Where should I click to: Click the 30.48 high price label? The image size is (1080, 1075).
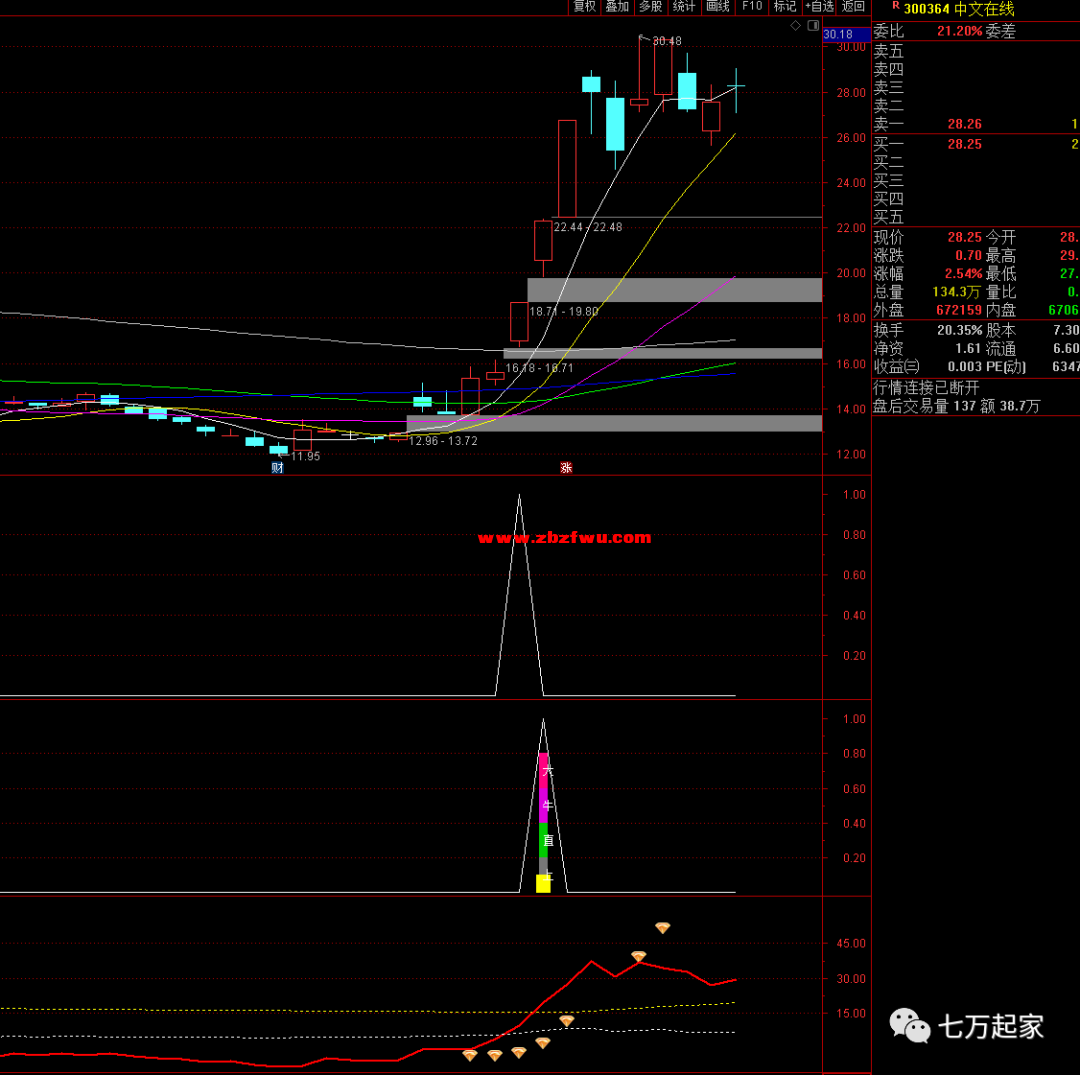point(666,41)
